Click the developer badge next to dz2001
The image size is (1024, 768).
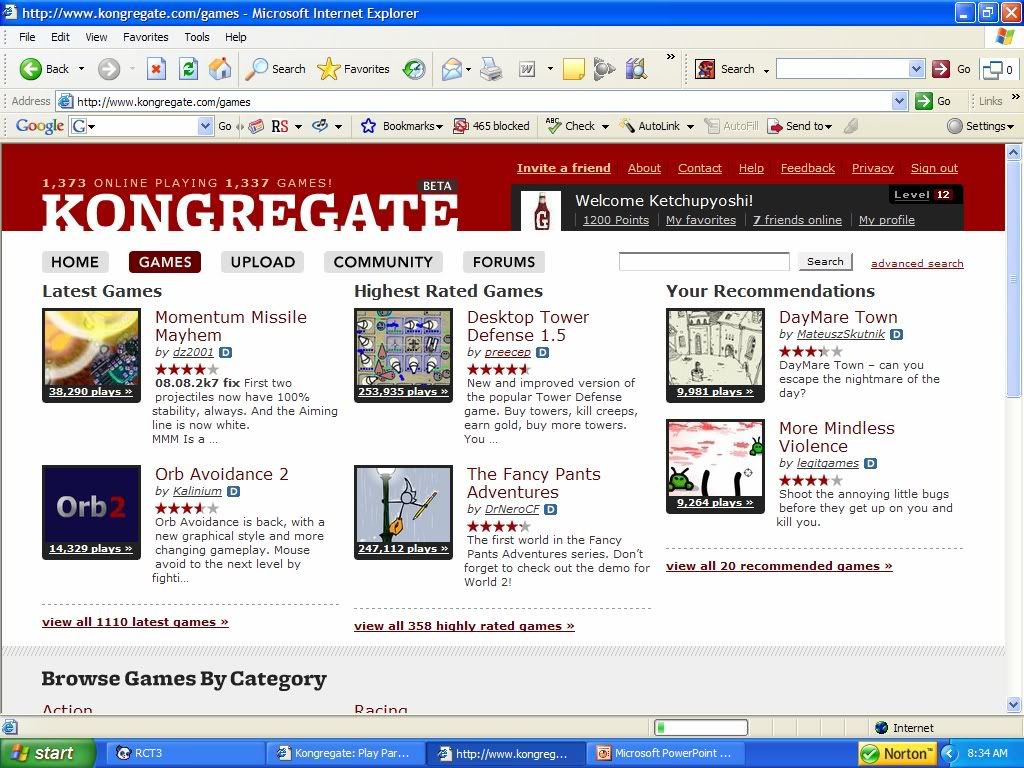[x=225, y=353]
